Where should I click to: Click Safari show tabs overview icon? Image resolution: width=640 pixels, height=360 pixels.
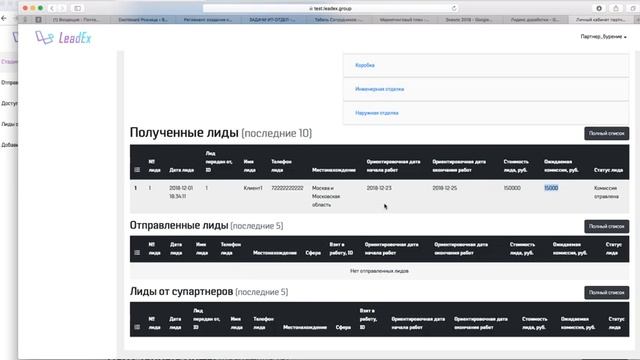pos(633,8)
